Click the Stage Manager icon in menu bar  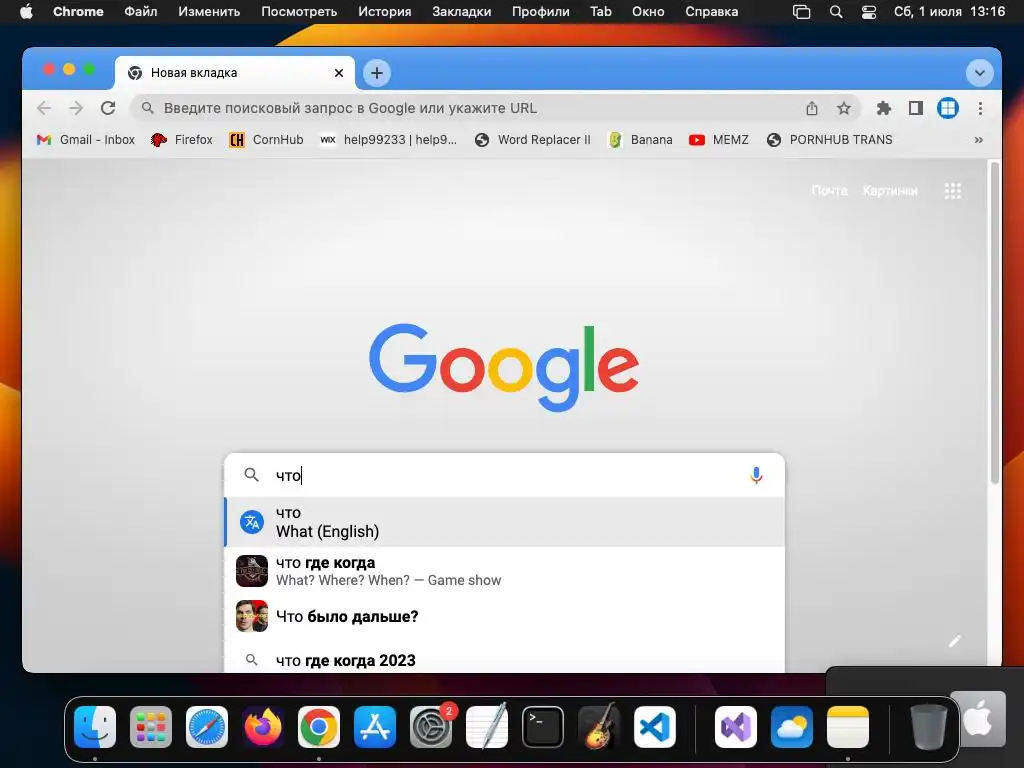pos(801,12)
